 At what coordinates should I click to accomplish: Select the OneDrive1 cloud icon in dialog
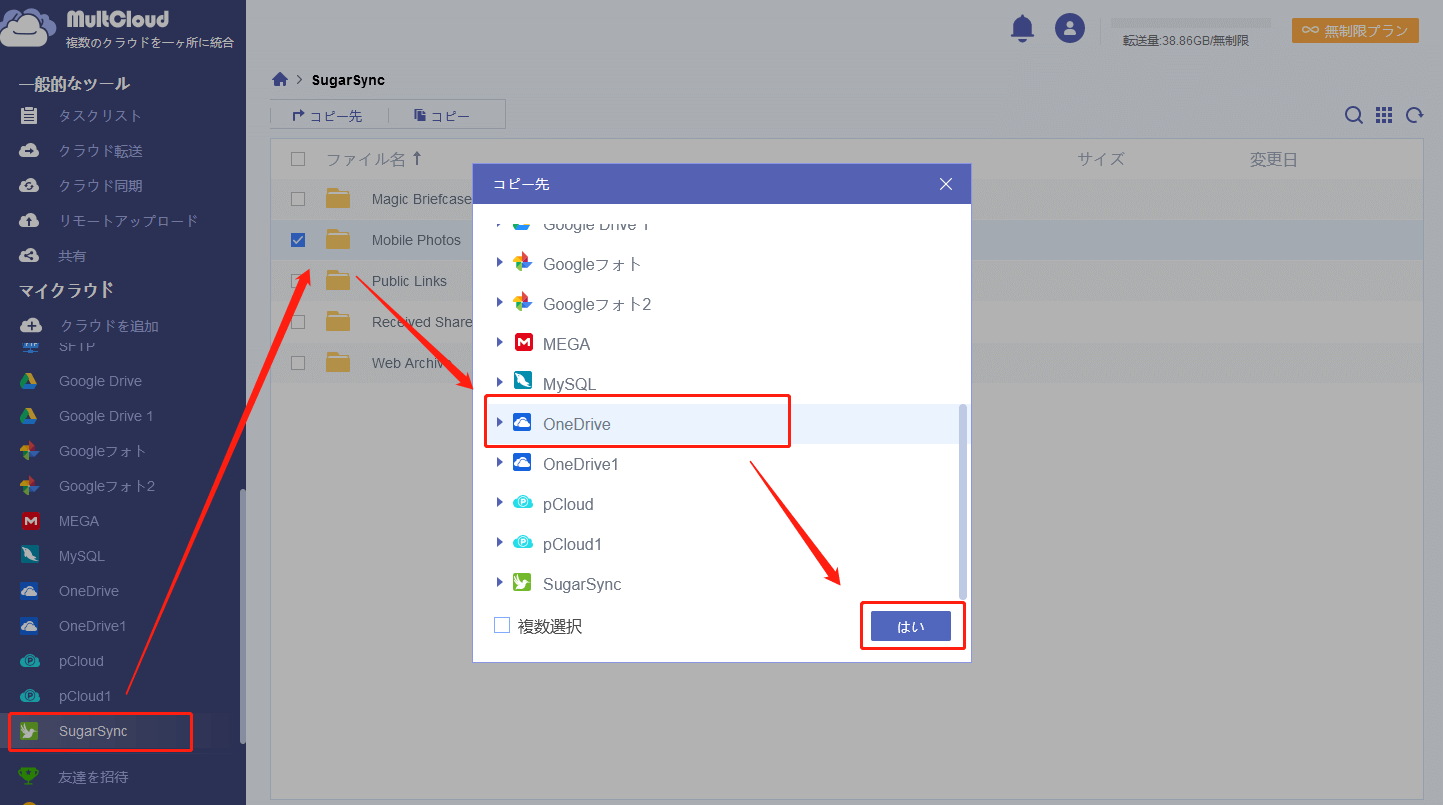point(523,463)
